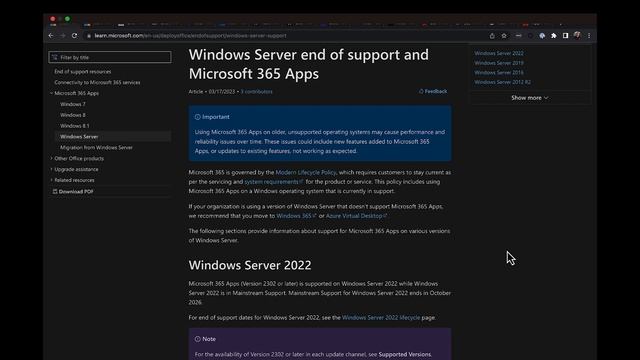640x360 pixels.
Task: Focus the Filter by title field
Action: click(x=110, y=57)
